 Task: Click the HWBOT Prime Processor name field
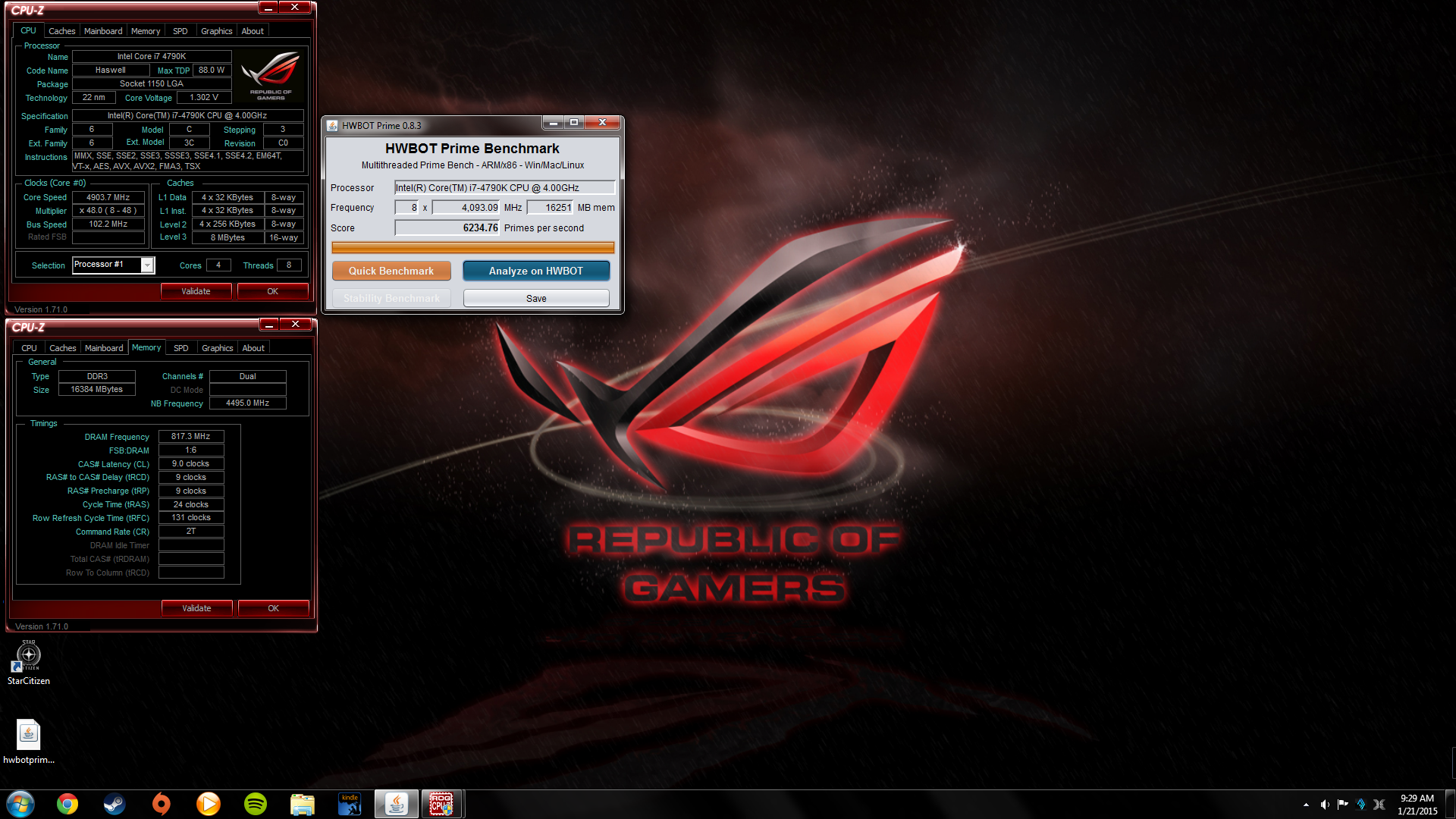(504, 187)
